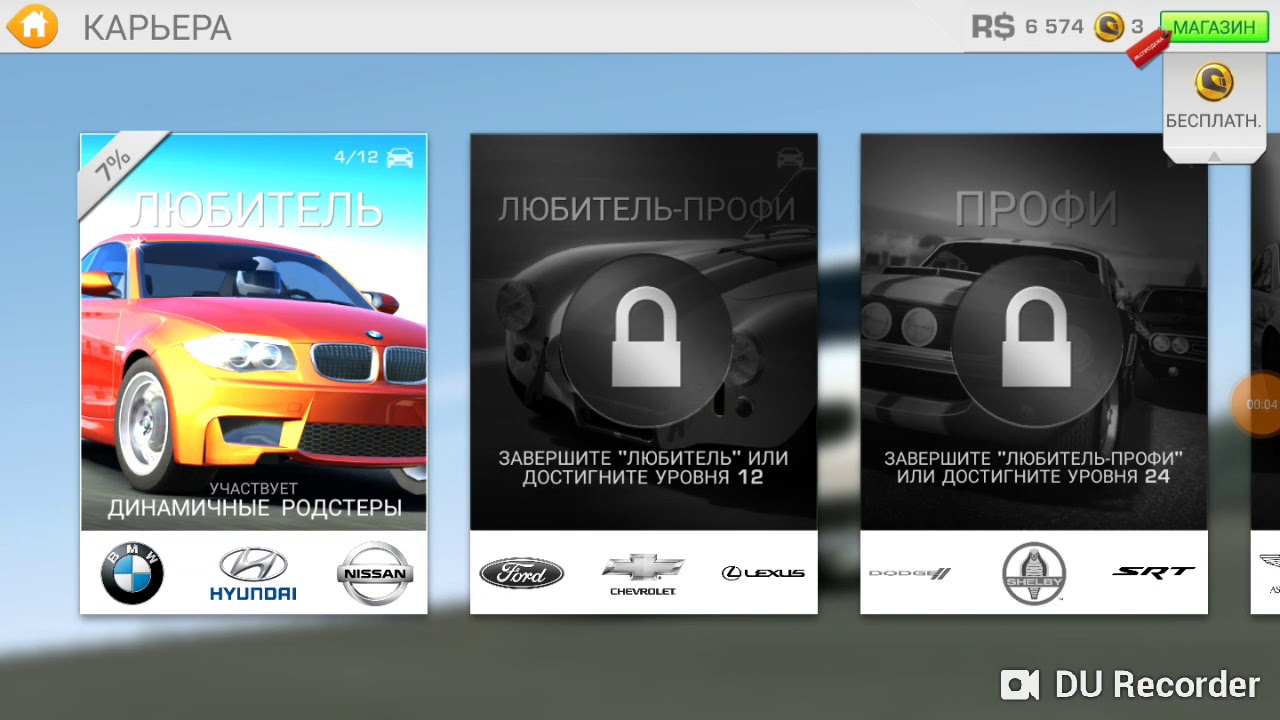Screen dimensions: 1280x720
Task: Tap the orange recorder timer bubble
Action: 1258,404
